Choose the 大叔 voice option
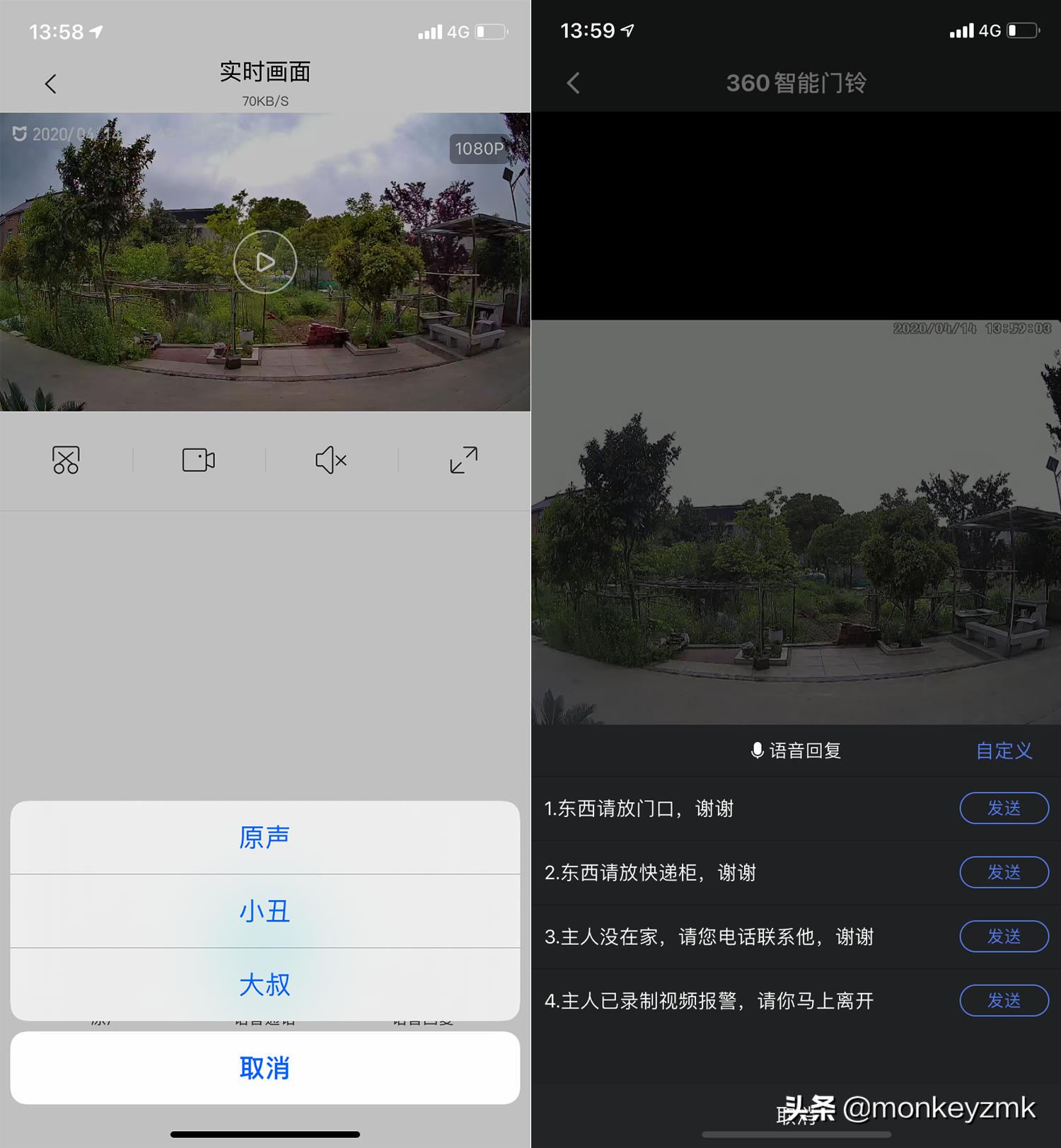 [265, 985]
